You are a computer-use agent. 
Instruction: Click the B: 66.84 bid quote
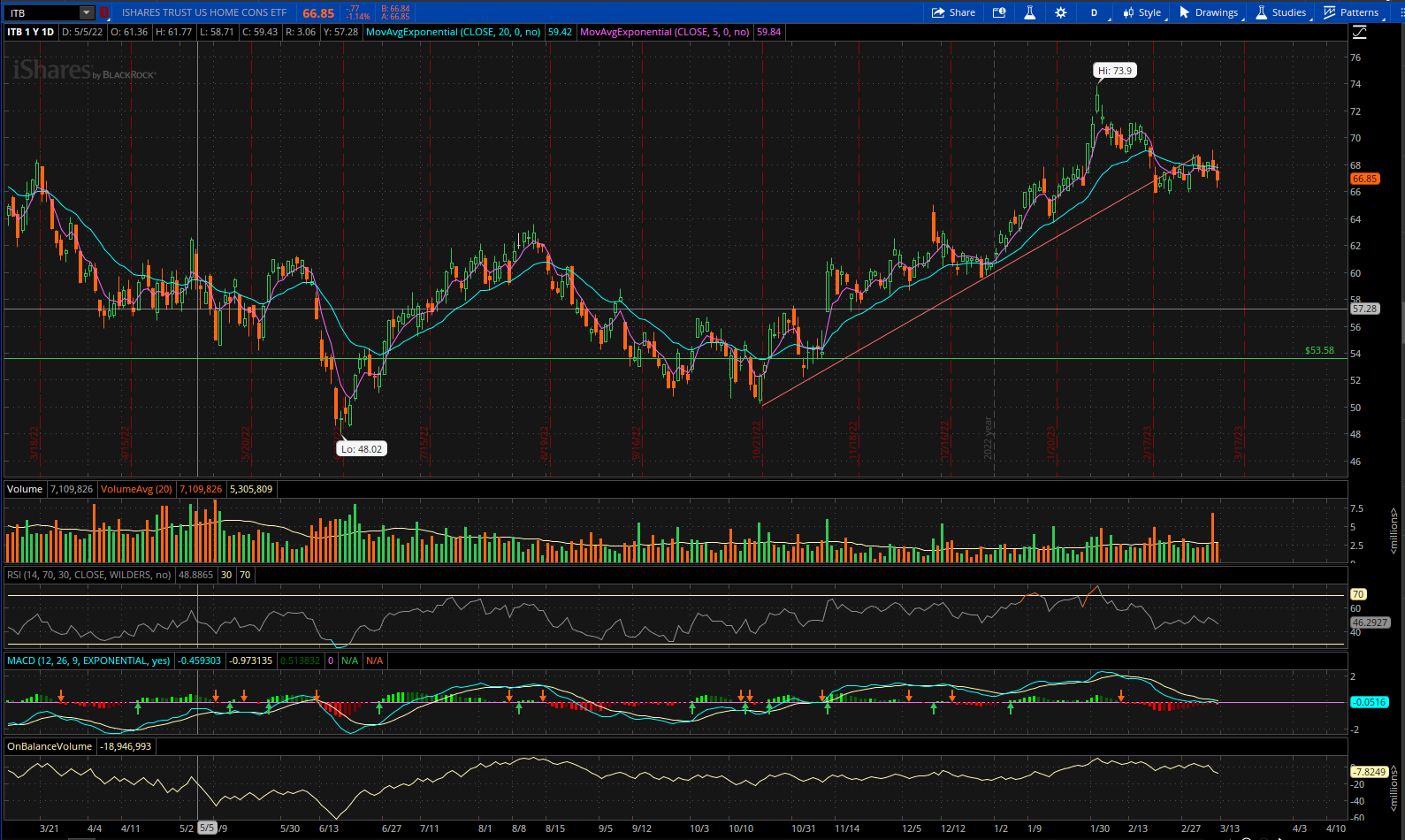395,9
